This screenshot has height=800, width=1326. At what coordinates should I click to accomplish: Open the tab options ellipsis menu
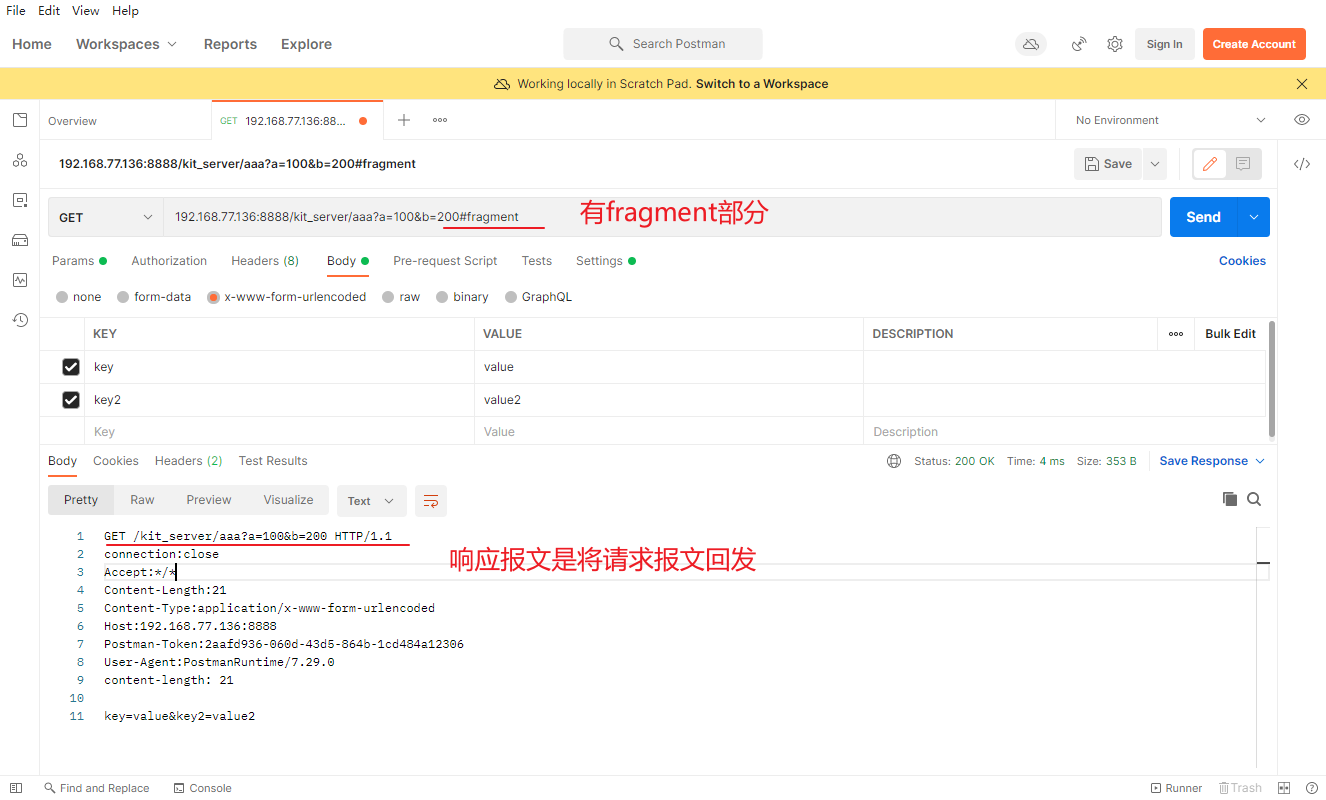tap(440, 120)
